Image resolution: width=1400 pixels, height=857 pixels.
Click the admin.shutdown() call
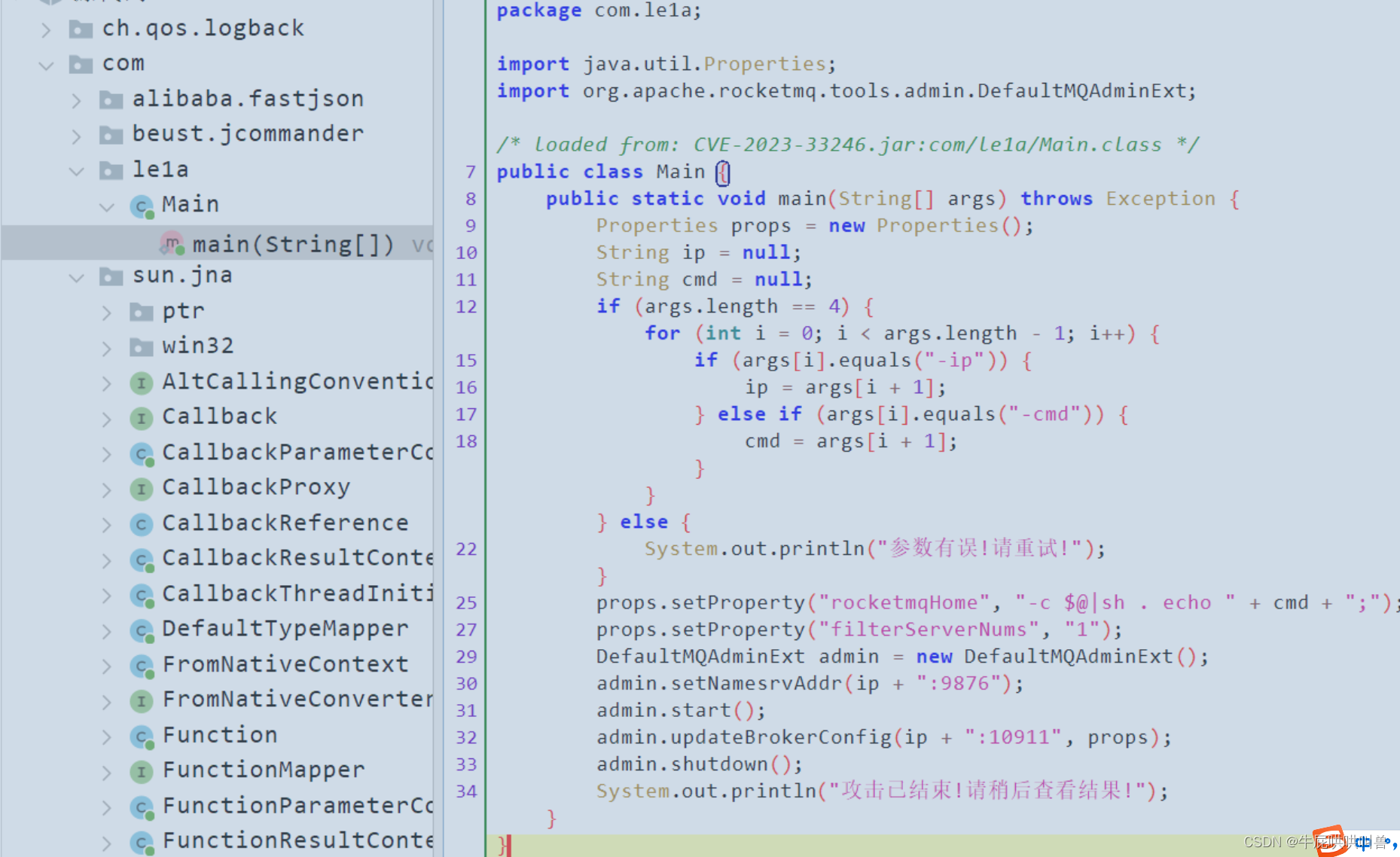700,765
